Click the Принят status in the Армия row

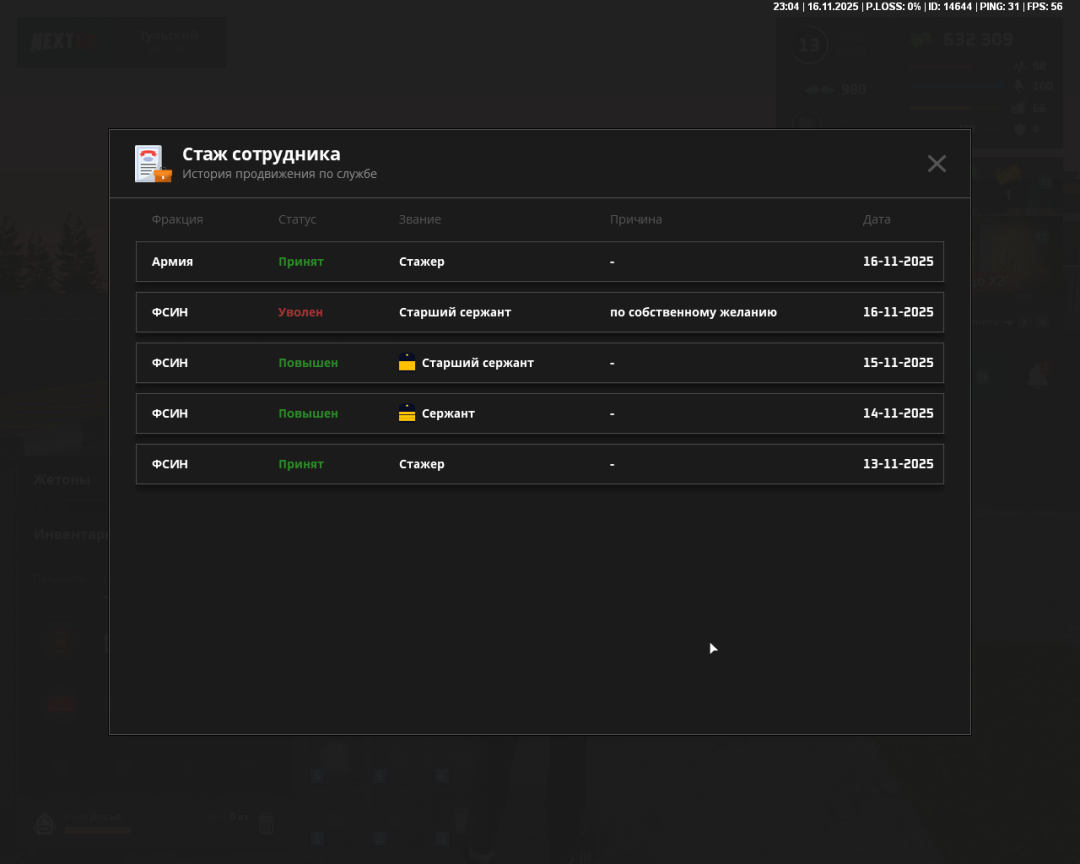click(x=301, y=262)
